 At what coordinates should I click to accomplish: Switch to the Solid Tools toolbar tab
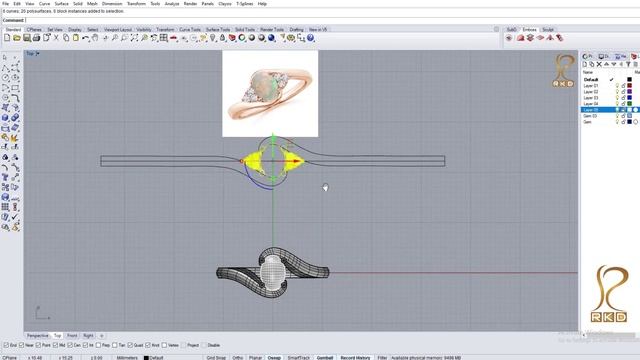pyautogui.click(x=245, y=29)
